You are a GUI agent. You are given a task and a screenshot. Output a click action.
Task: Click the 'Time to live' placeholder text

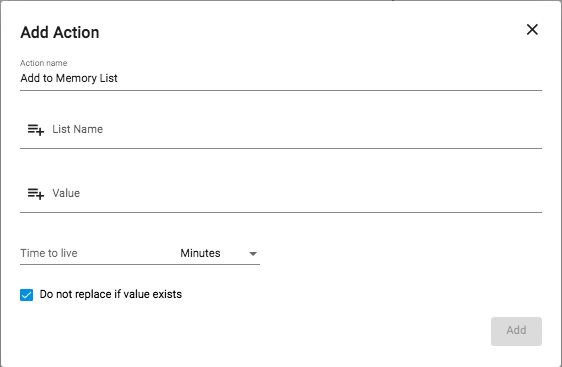[x=49, y=253]
